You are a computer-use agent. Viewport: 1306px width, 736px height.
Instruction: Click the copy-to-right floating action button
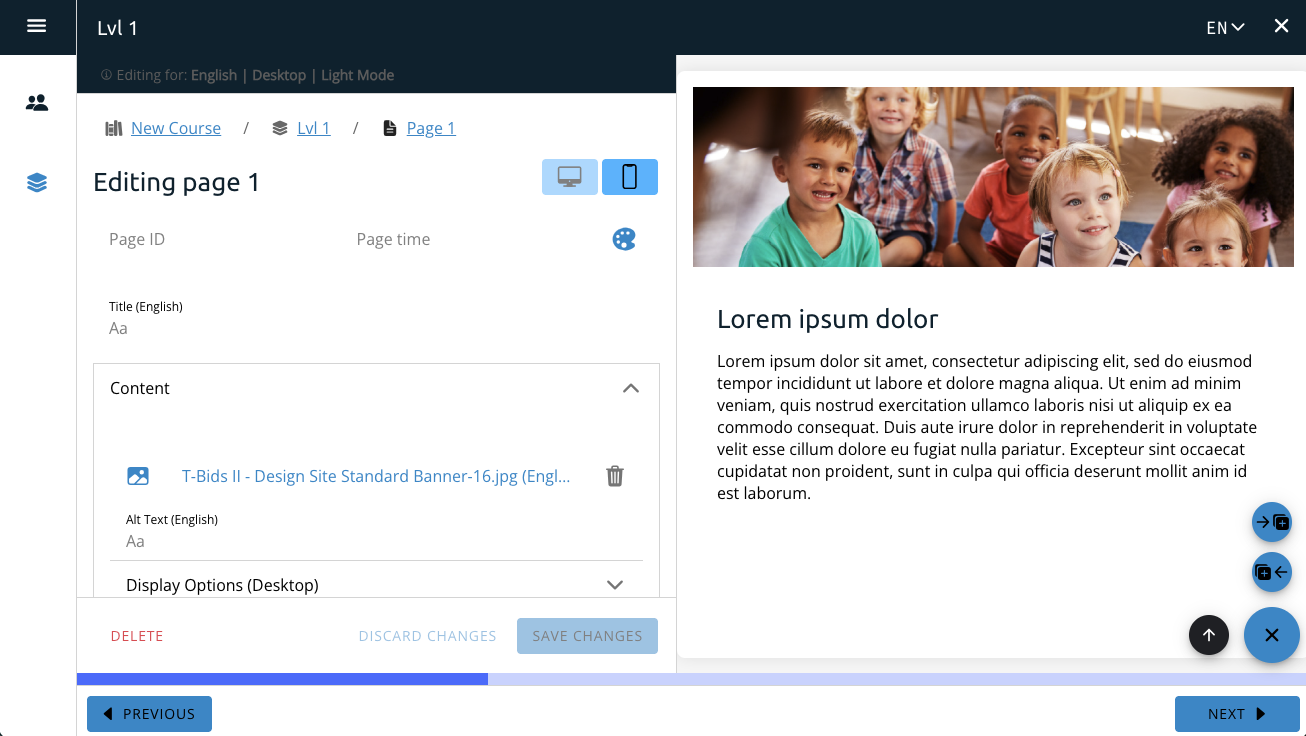[1272, 522]
